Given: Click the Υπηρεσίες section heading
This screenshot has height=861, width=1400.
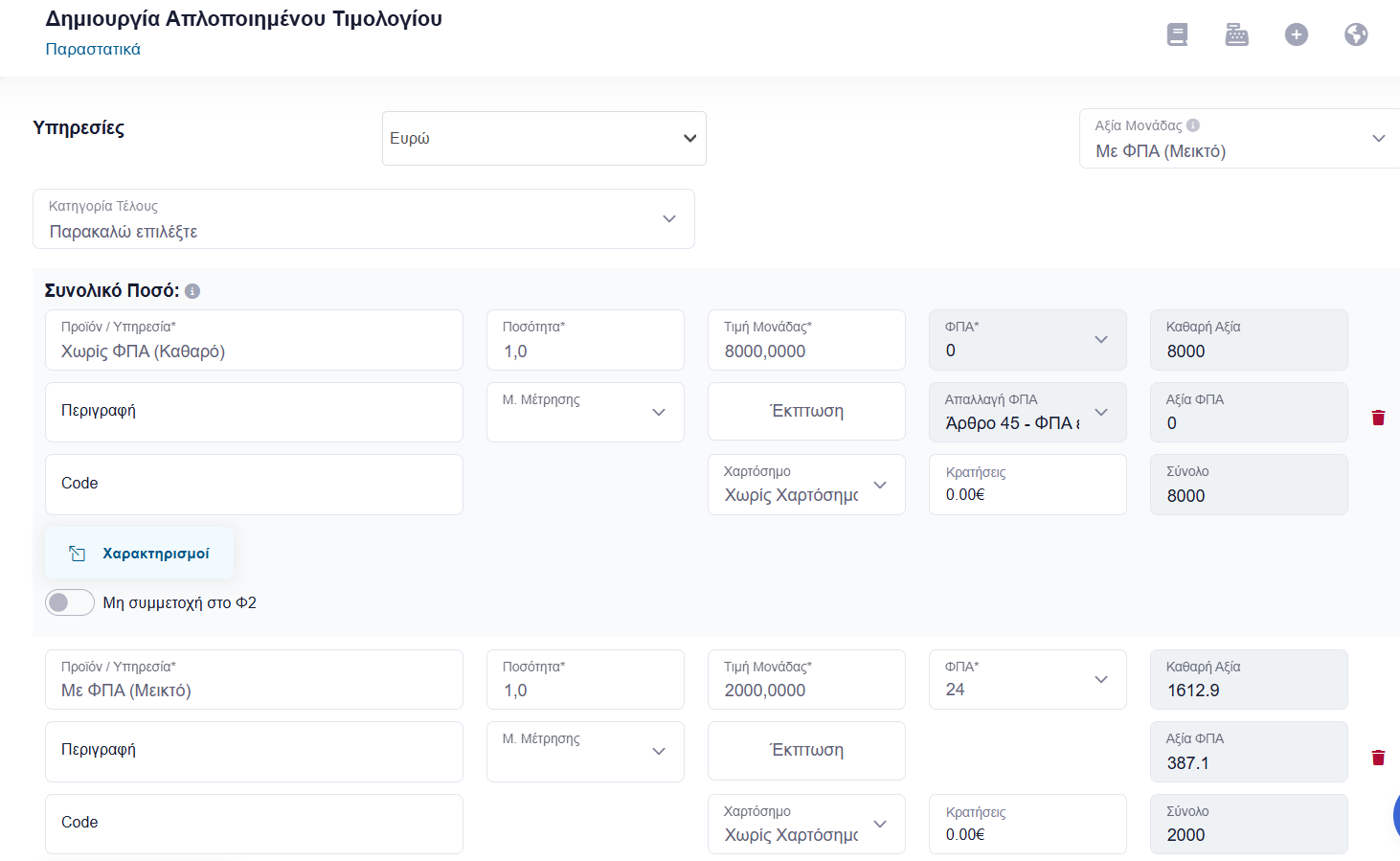Looking at the screenshot, I should point(79,128).
